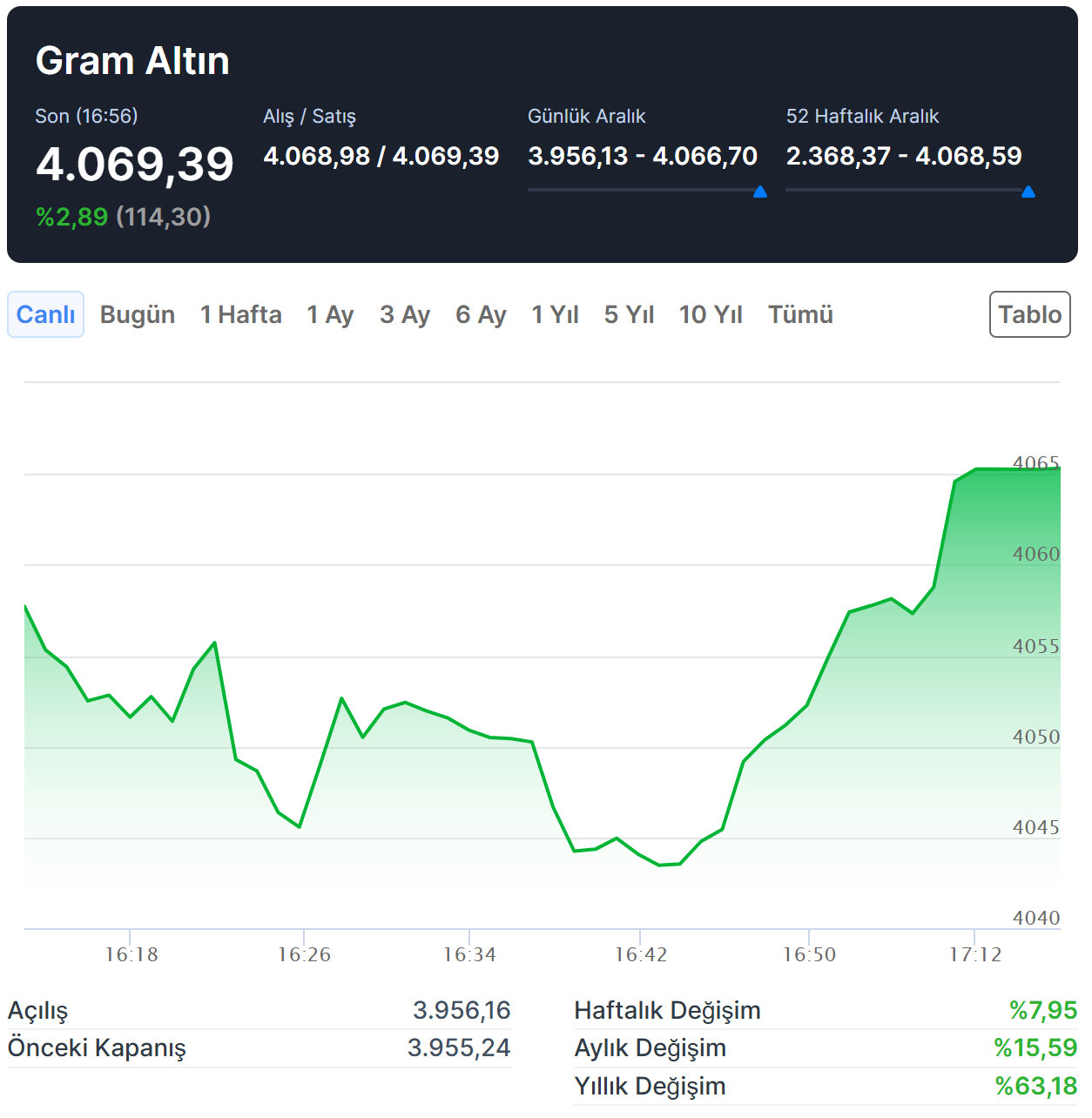This screenshot has height=1118, width=1092.
Task: Switch to the Bugün time range
Action: [138, 314]
